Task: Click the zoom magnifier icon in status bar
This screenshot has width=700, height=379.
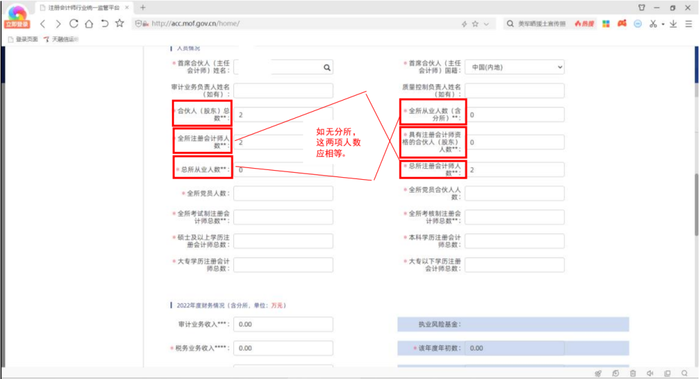Action: 684,373
